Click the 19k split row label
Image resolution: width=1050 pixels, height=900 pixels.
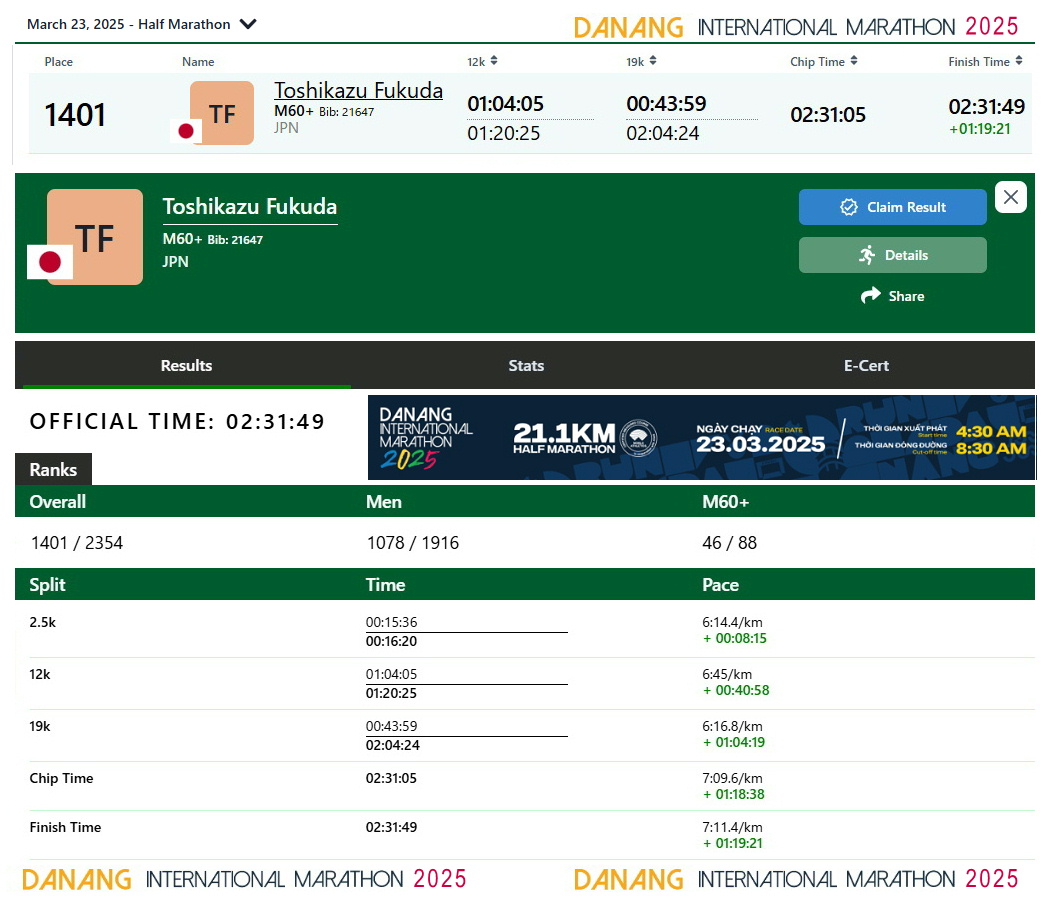pos(40,727)
